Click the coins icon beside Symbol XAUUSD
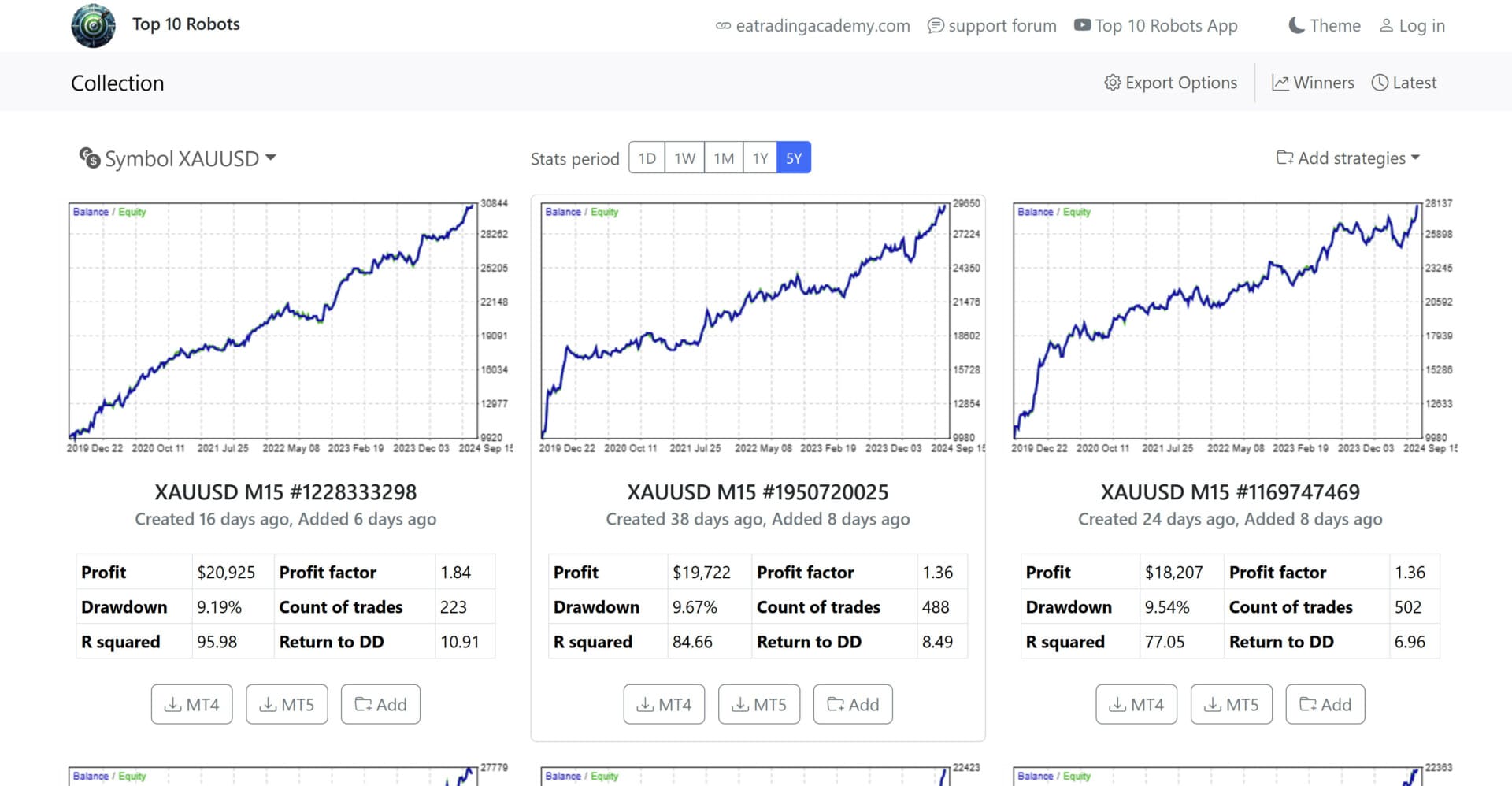1512x786 pixels. pos(90,158)
